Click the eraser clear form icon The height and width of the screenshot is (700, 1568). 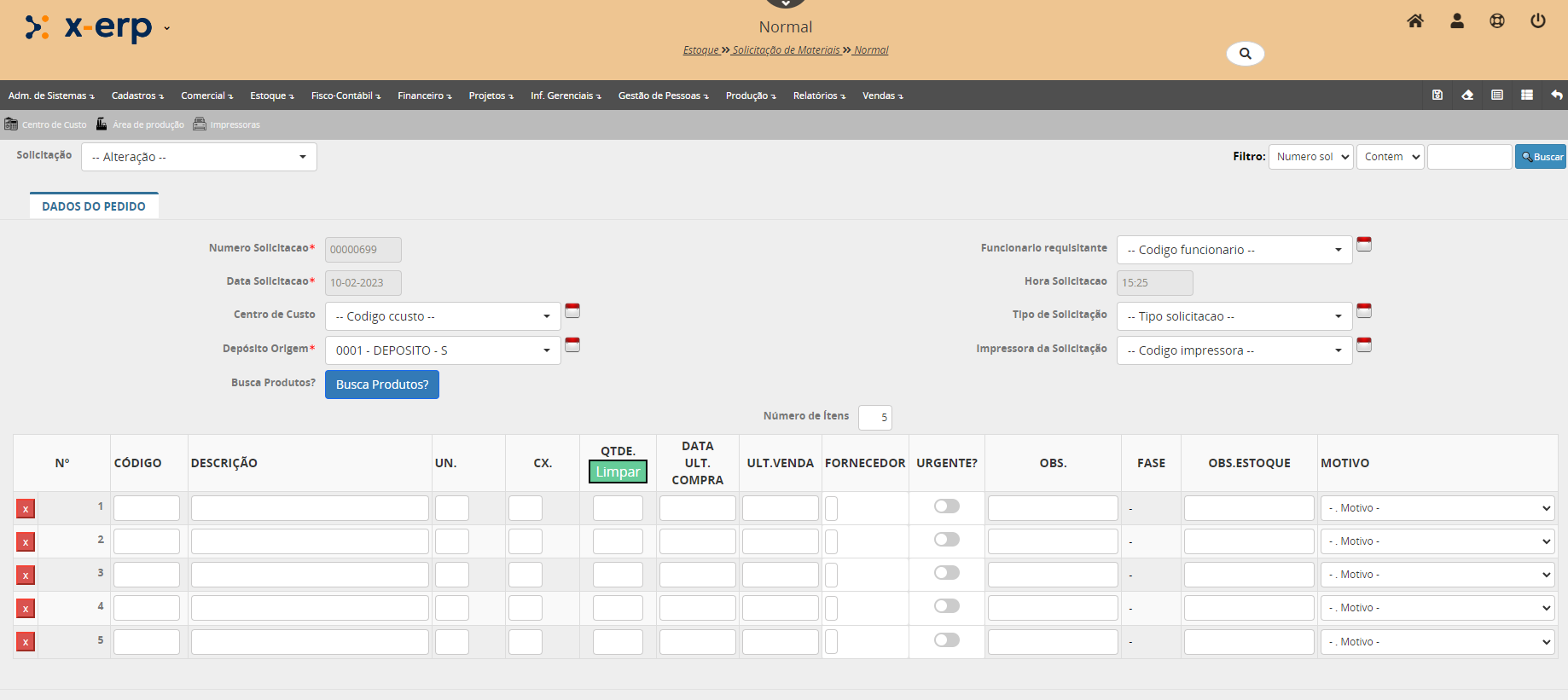pyautogui.click(x=1467, y=95)
